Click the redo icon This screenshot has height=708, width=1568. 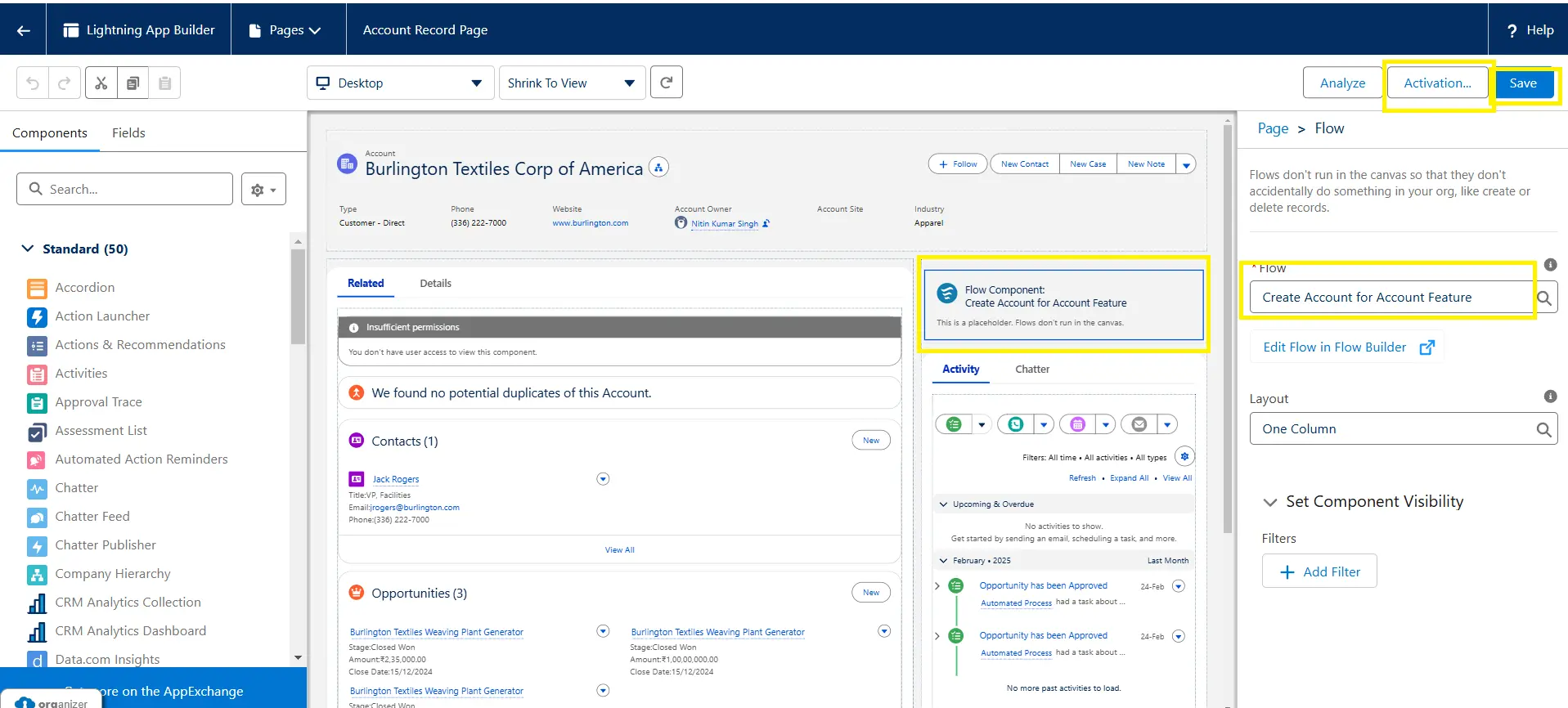click(64, 83)
